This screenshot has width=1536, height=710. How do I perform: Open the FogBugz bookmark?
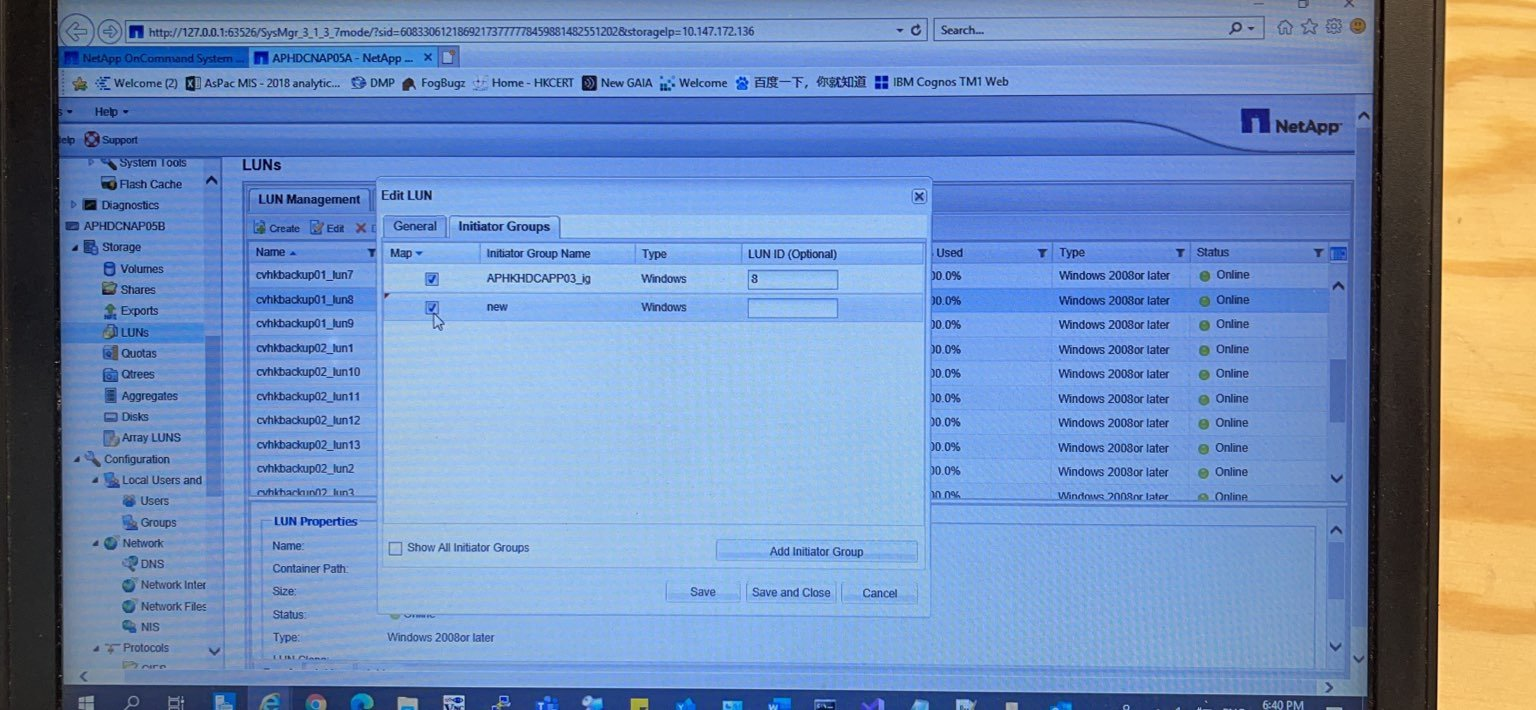click(433, 83)
